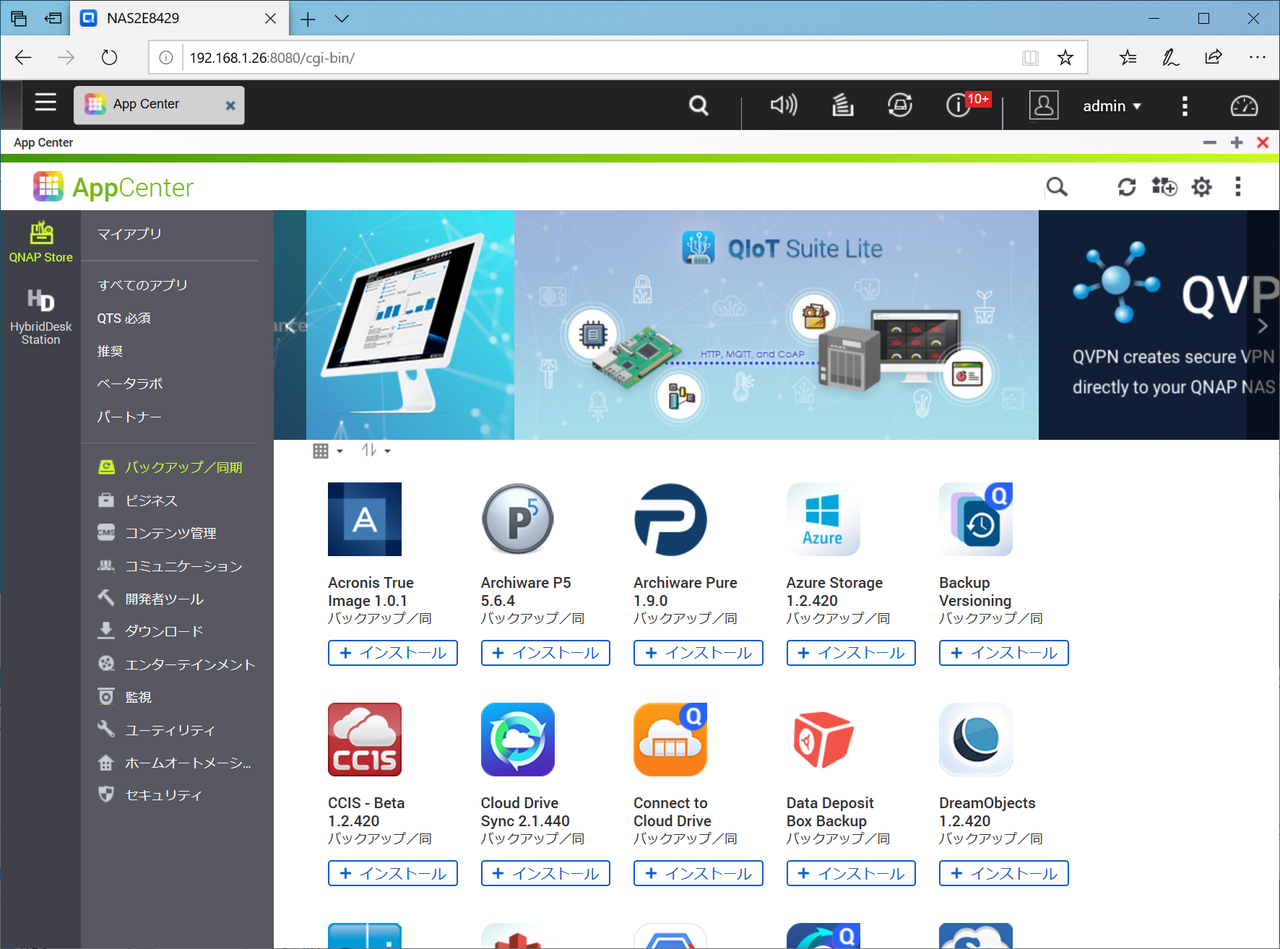Screen dimensions: 1280x949
Task: Refresh the App Center list
Action: click(1127, 187)
